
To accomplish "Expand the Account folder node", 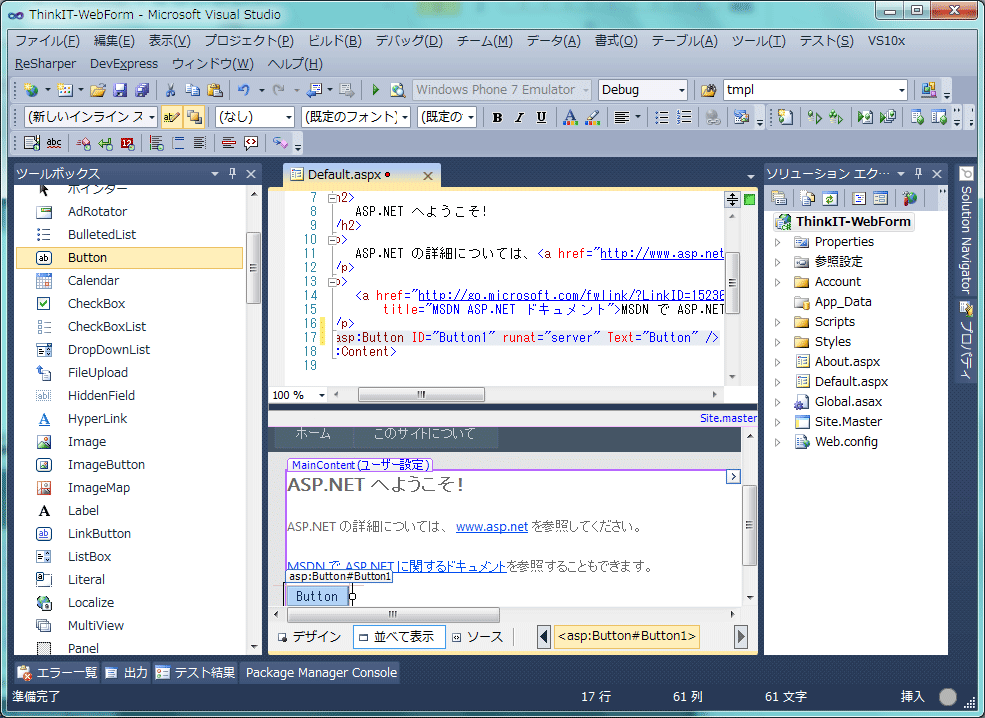I will (x=778, y=283).
